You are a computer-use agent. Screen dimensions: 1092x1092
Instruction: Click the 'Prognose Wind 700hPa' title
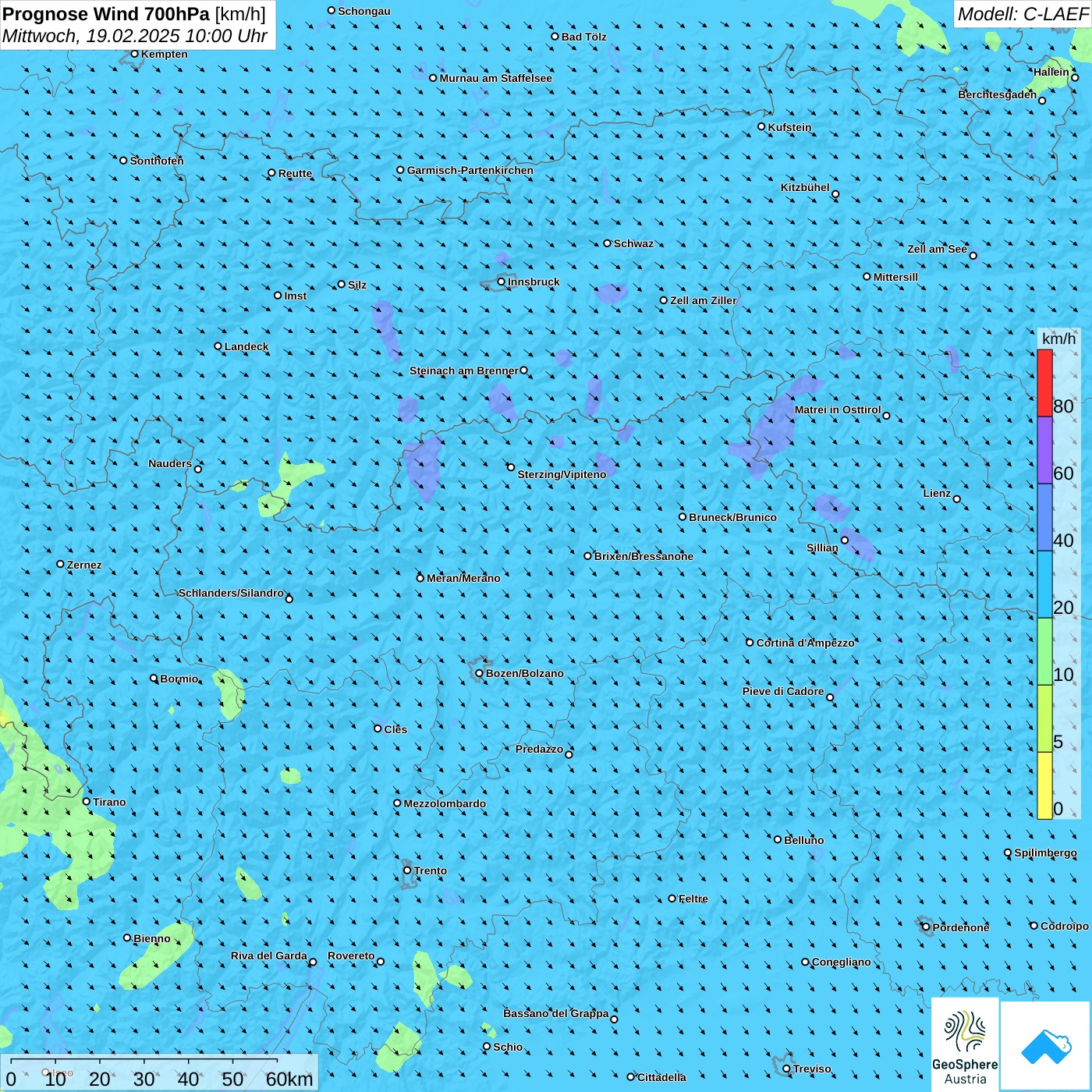tap(107, 14)
